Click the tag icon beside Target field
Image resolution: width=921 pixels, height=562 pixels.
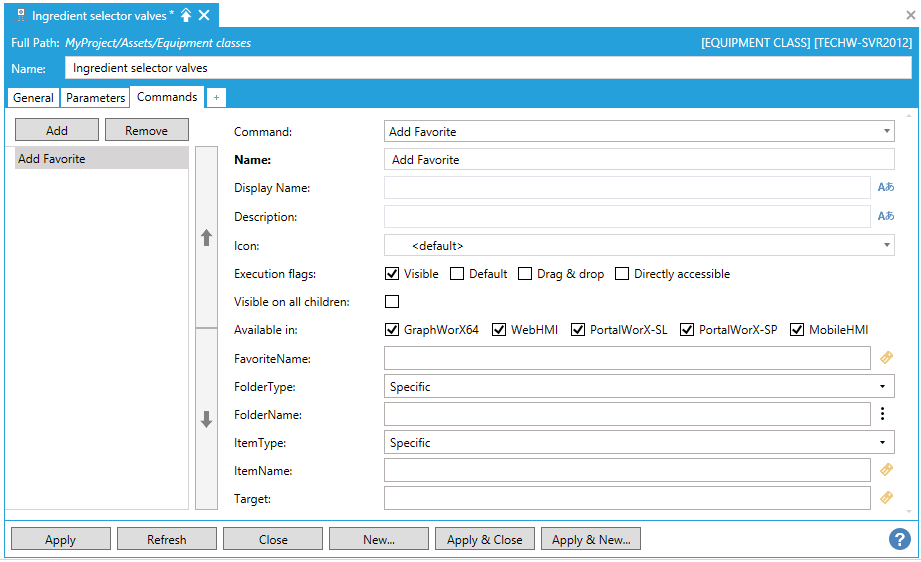click(x=885, y=498)
